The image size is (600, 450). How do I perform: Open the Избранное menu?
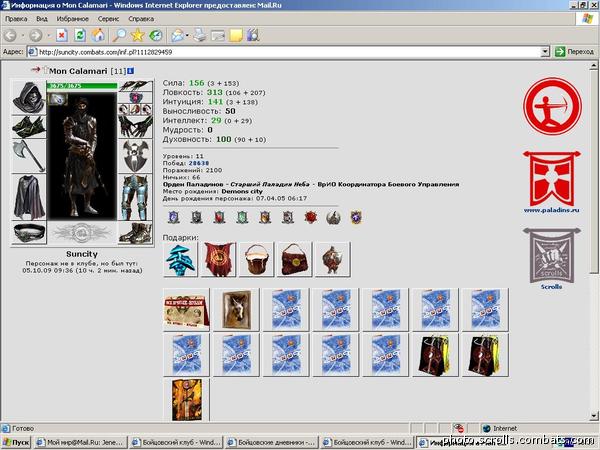click(72, 19)
